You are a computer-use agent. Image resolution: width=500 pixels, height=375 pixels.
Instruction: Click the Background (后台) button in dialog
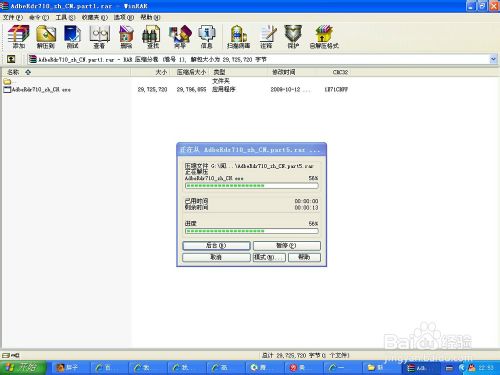pos(216,246)
